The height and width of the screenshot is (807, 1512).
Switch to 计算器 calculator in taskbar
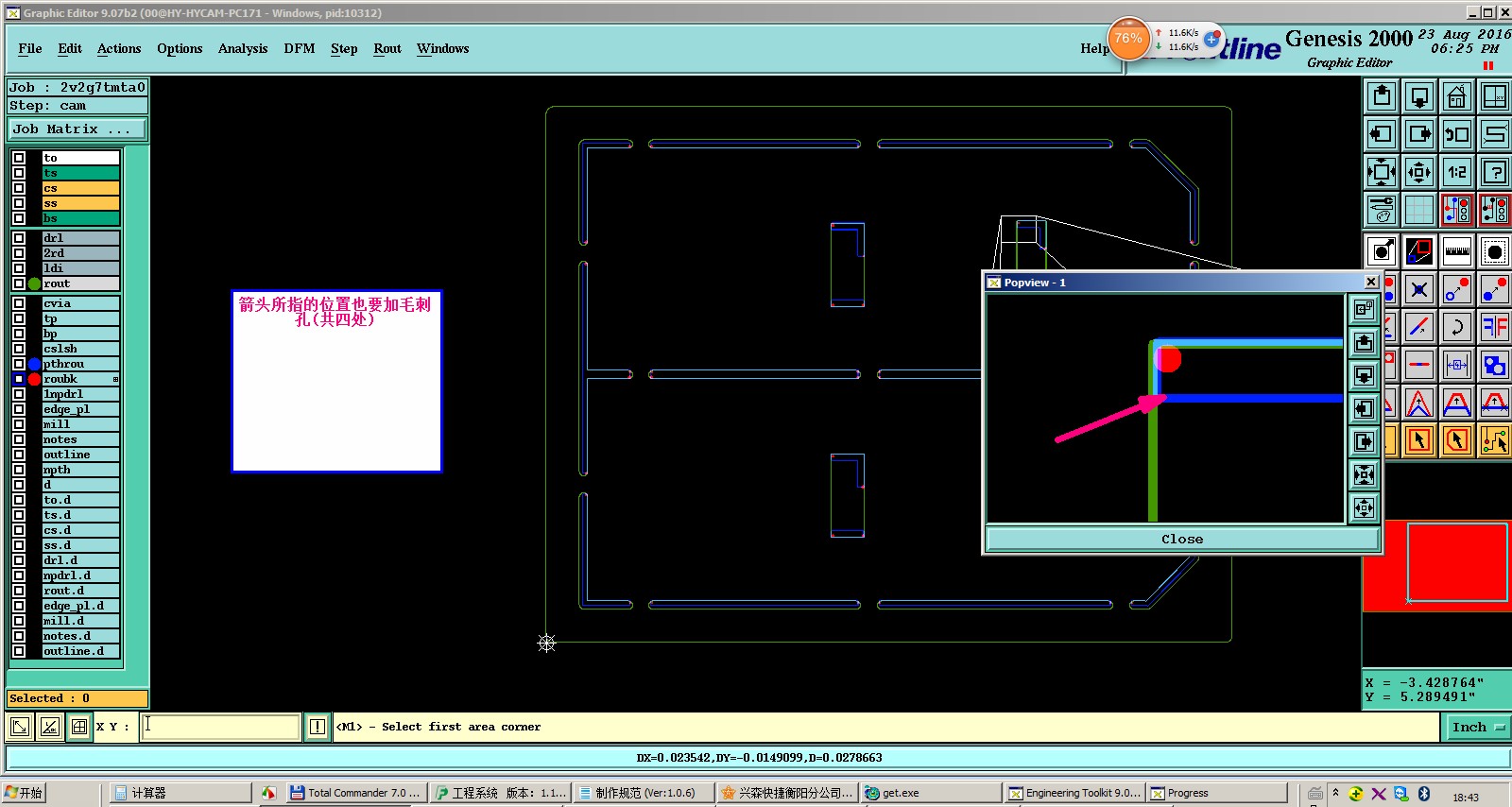[180, 793]
